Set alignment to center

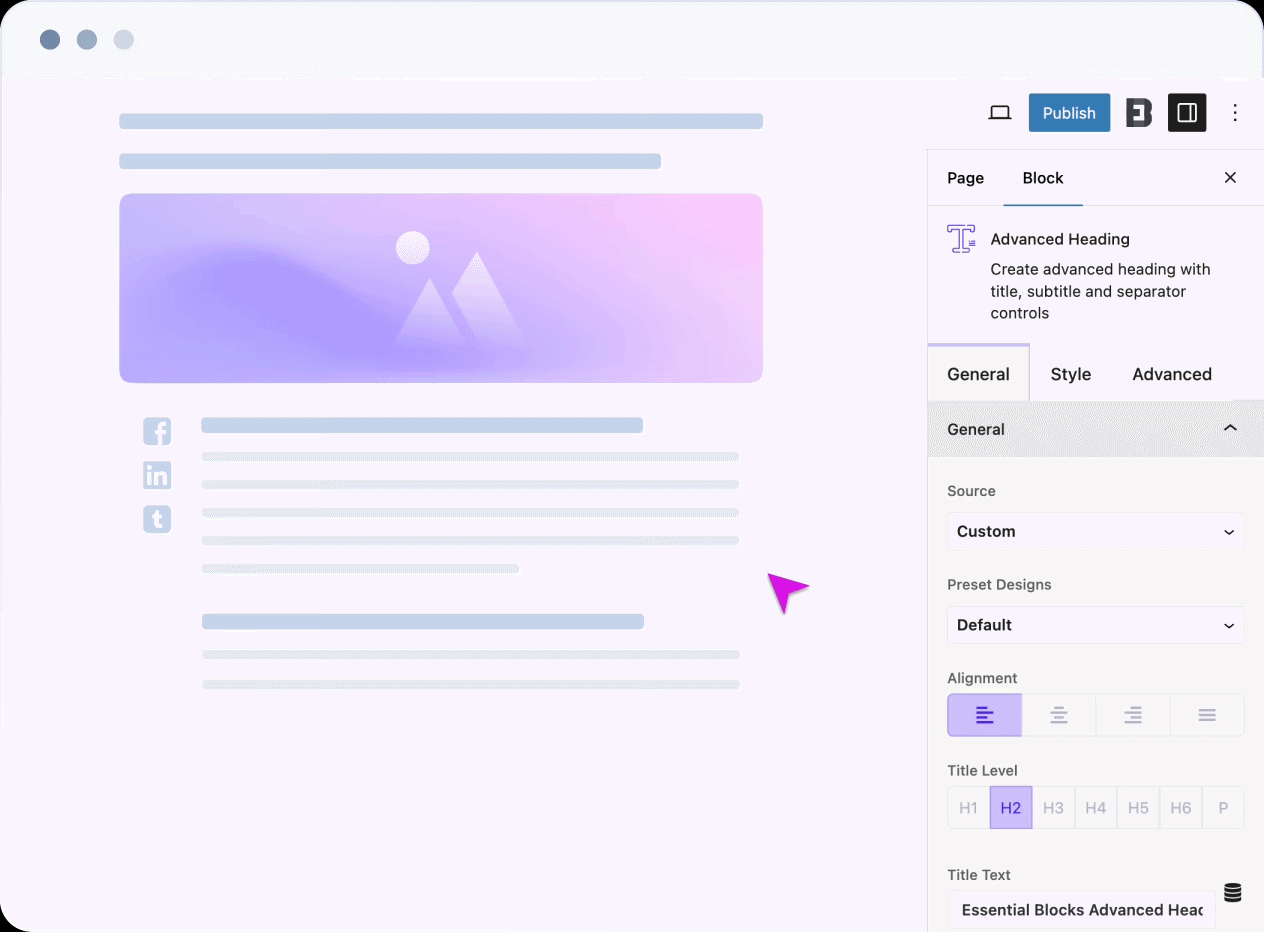click(x=1059, y=715)
